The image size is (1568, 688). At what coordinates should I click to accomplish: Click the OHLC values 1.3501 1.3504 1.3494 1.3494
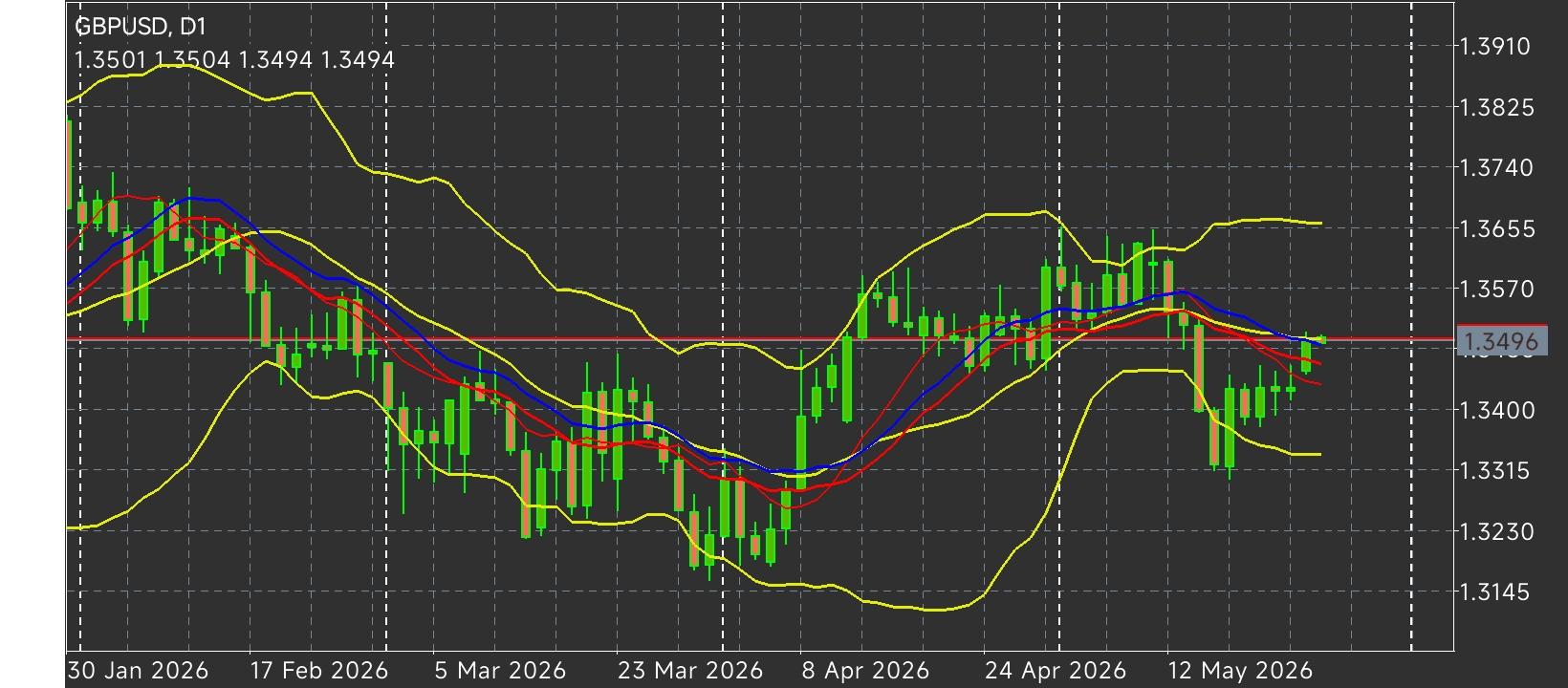point(234,60)
